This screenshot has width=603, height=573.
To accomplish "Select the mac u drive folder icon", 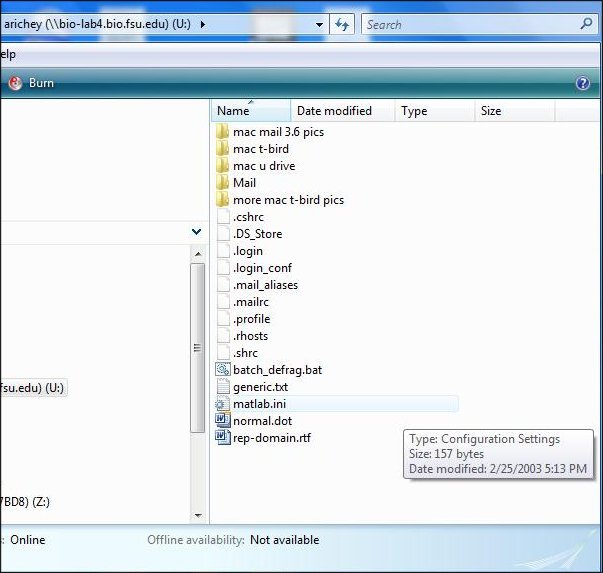I will [223, 166].
